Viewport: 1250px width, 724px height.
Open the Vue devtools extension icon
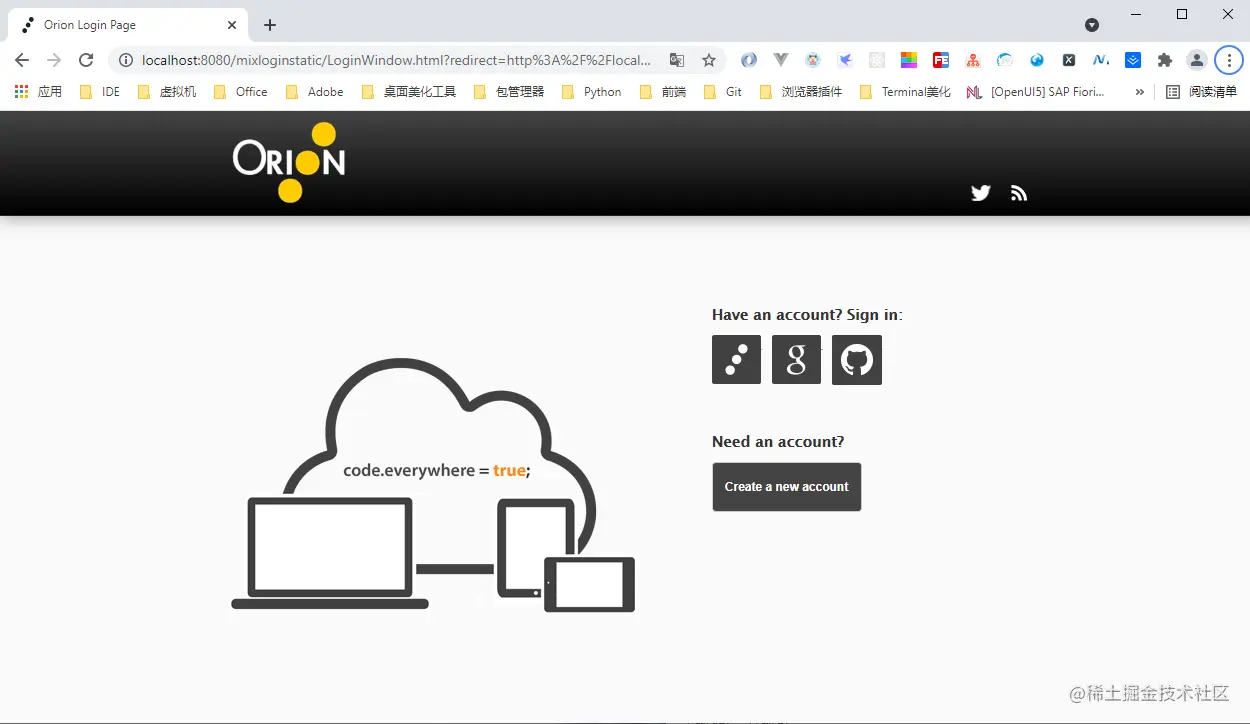pyautogui.click(x=781, y=60)
